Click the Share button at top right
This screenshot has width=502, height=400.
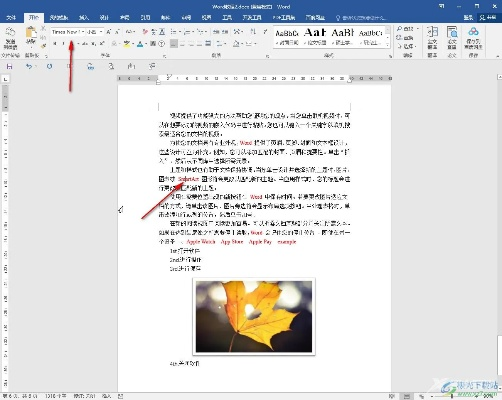(488, 18)
